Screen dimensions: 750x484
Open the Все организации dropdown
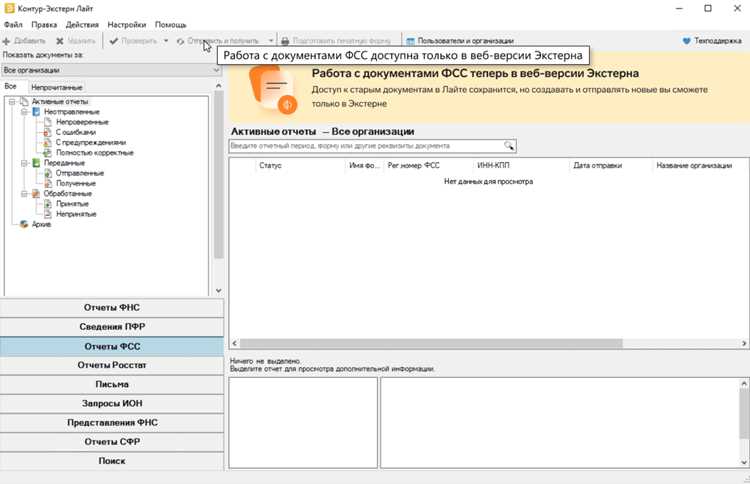tap(111, 70)
